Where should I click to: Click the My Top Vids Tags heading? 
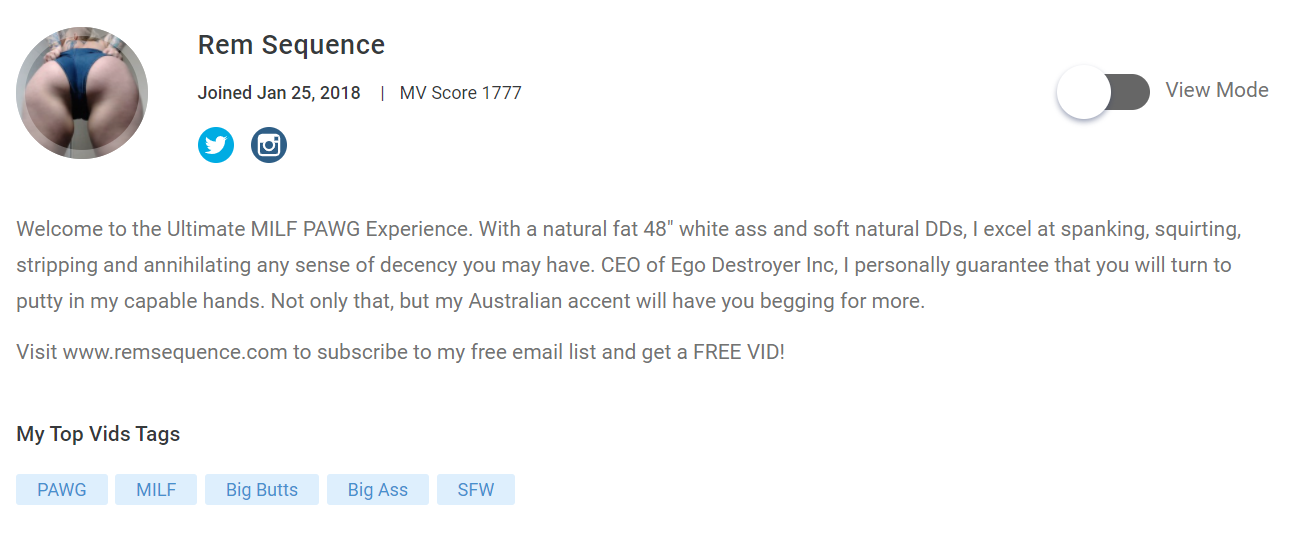click(98, 434)
